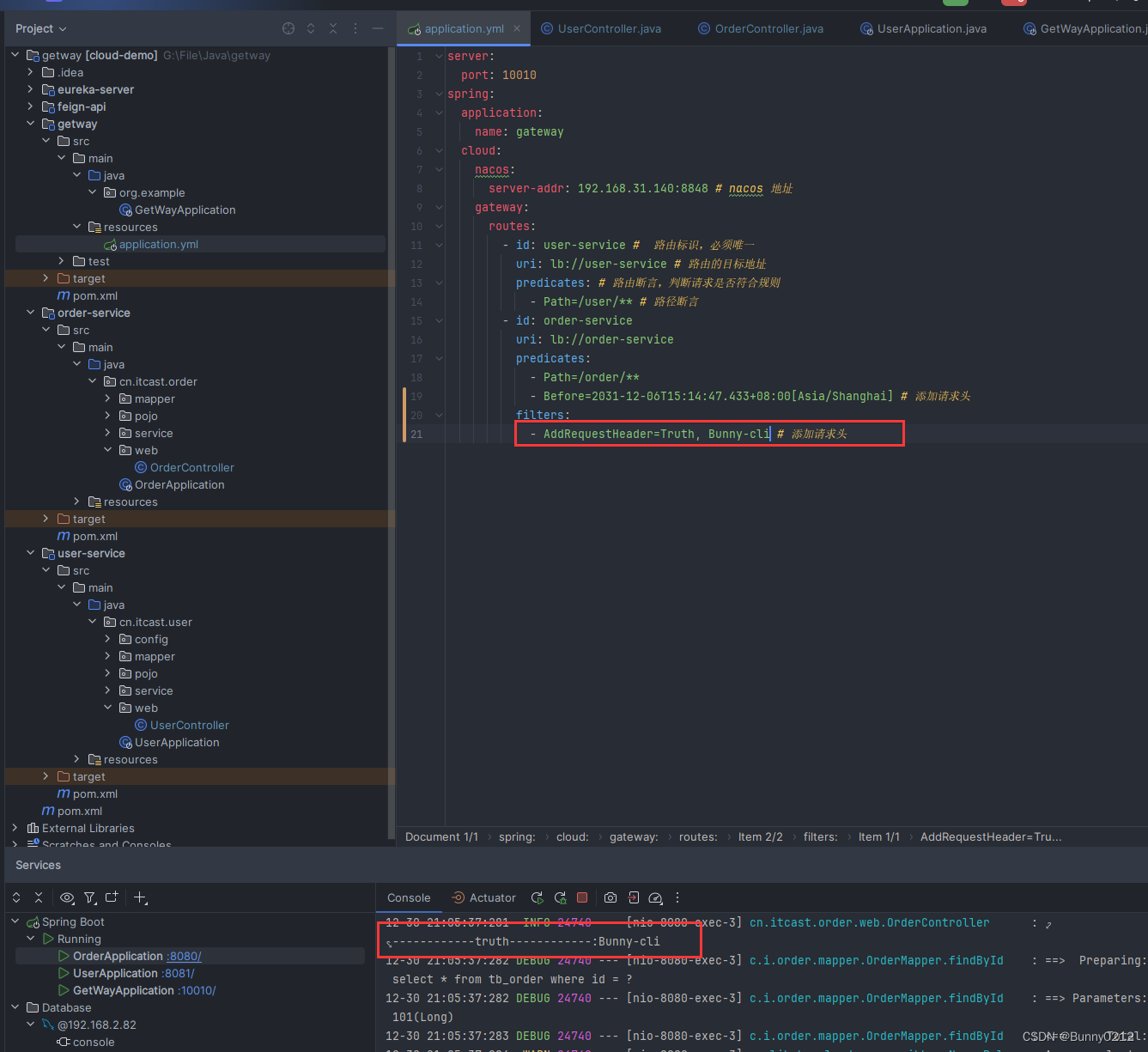Toggle fold marker on line 1 server

coord(439,56)
